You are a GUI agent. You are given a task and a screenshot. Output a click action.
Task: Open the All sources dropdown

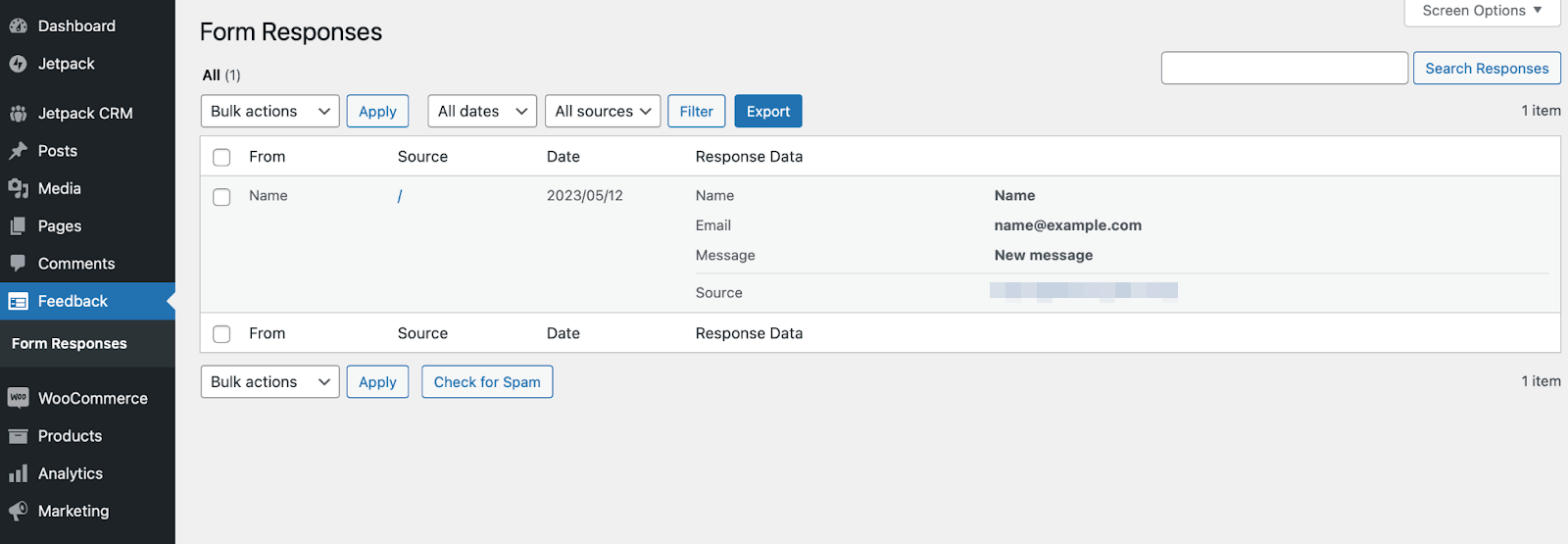coord(602,112)
